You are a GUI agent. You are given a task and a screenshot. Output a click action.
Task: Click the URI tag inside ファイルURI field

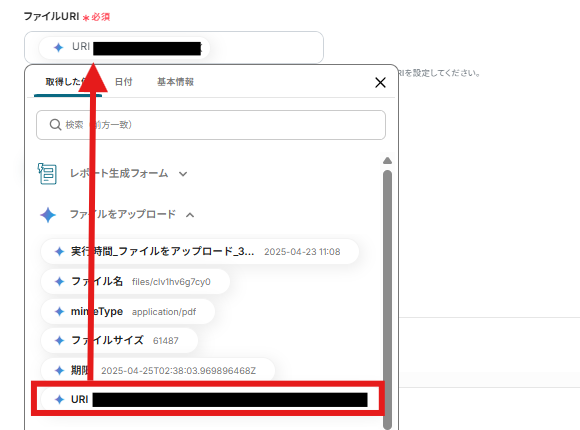coord(124,47)
